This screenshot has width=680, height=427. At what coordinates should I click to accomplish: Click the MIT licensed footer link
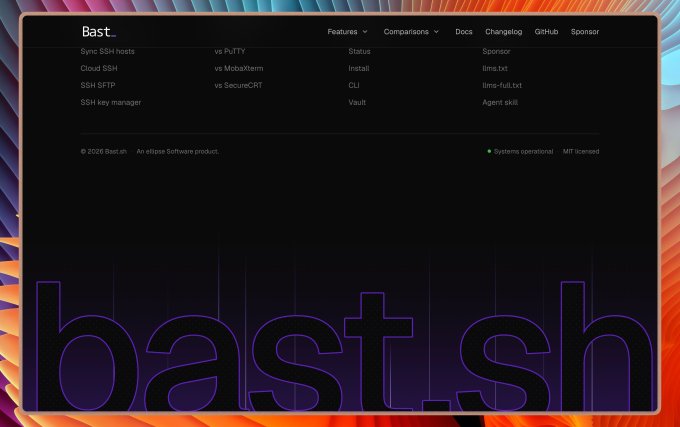click(581, 151)
